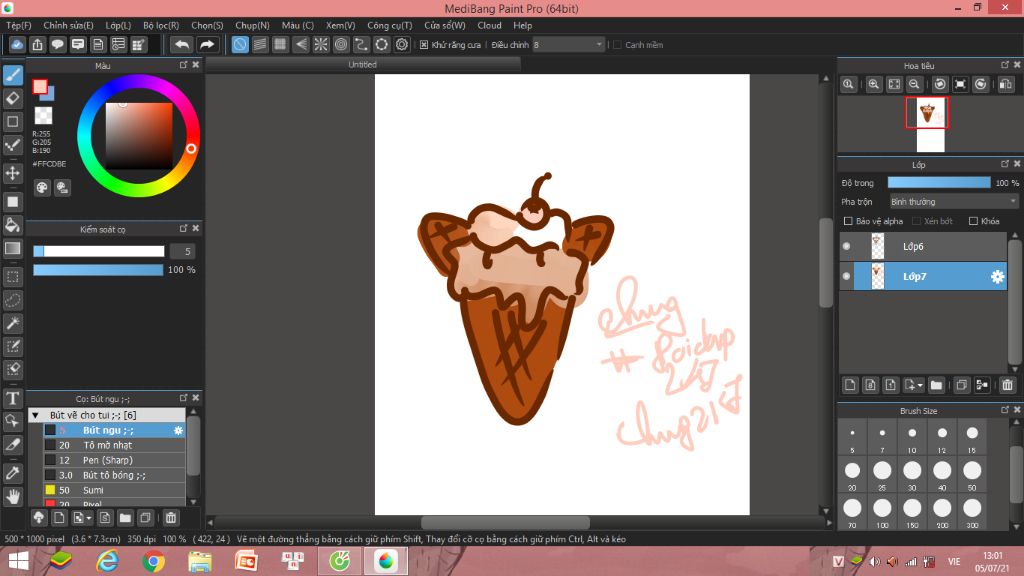Viewport: 1024px width, 576px height.
Task: Click the Undo arrow in the toolbar
Action: [x=182, y=44]
